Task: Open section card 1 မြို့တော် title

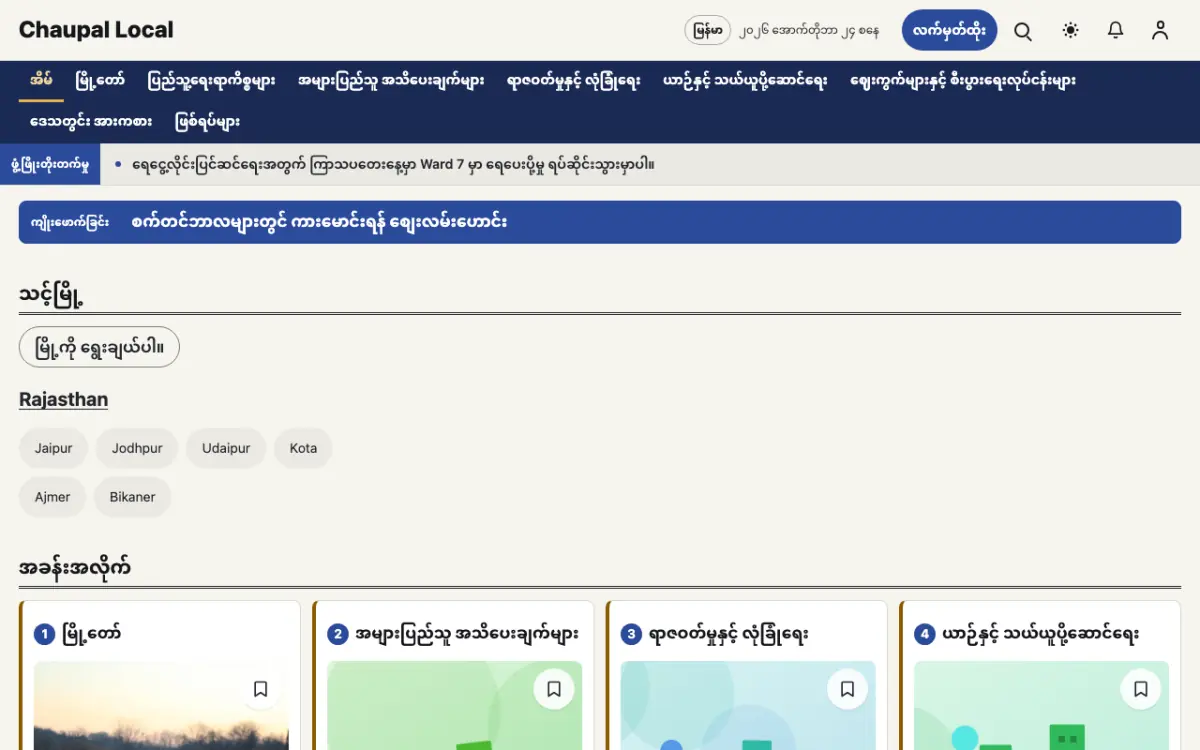Action: pyautogui.click(x=91, y=634)
